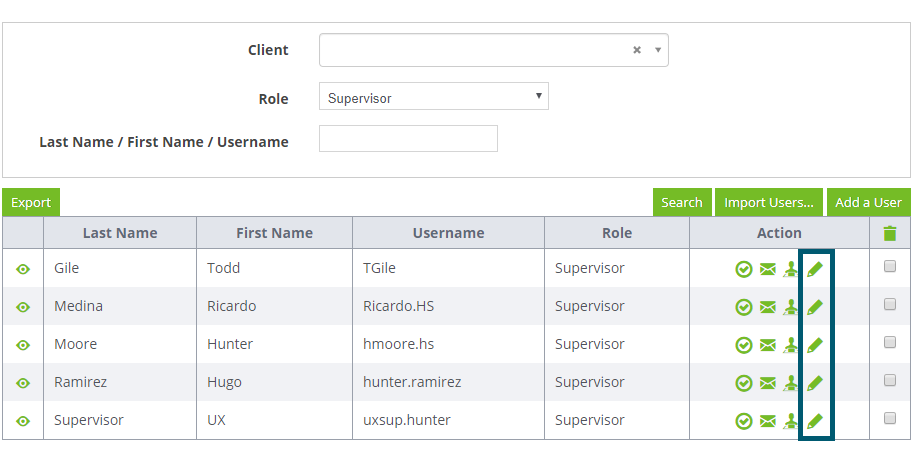Edit user Medina with pencil icon
The width and height of the screenshot is (919, 451).
click(x=815, y=307)
